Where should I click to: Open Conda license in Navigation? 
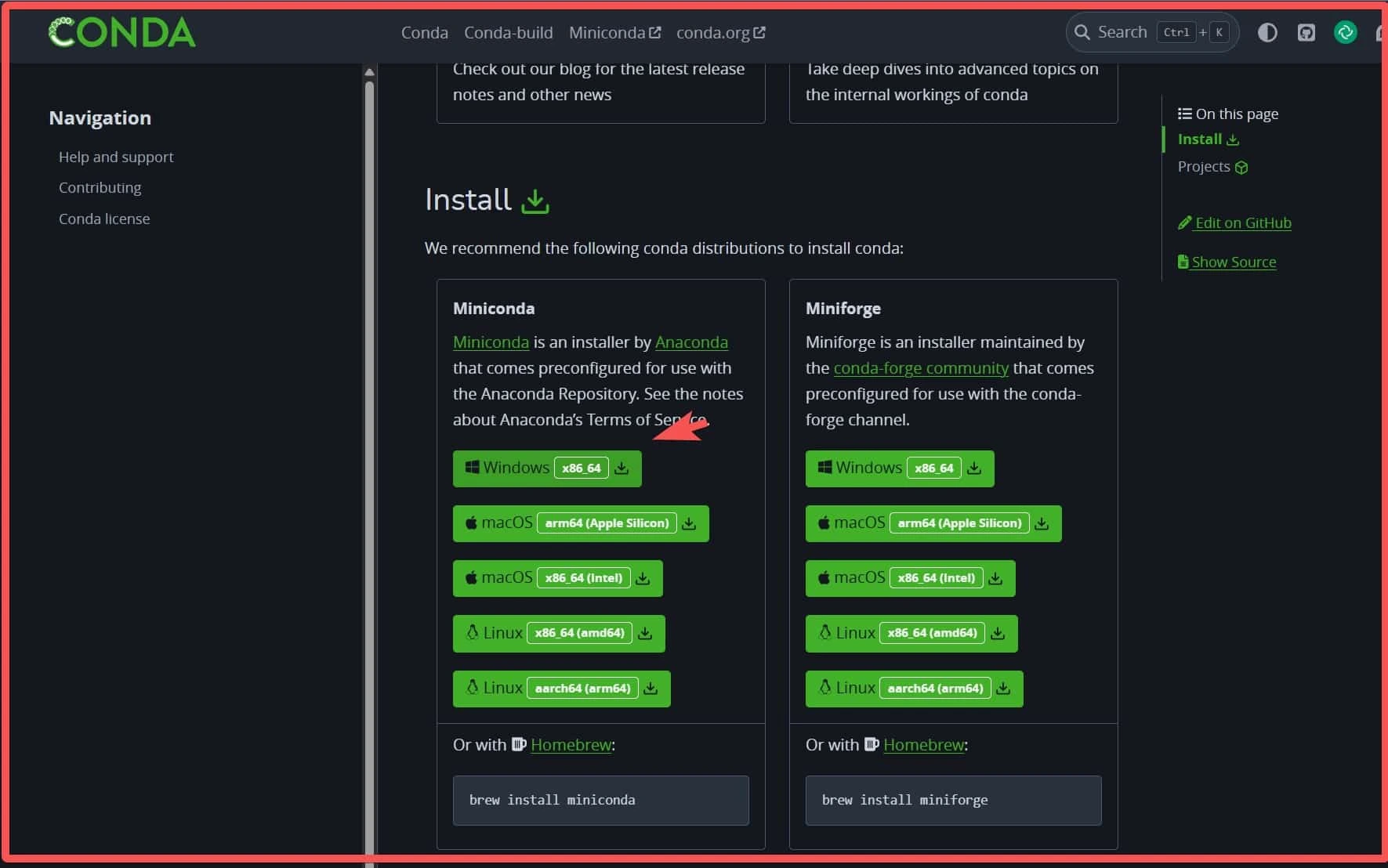tap(104, 219)
